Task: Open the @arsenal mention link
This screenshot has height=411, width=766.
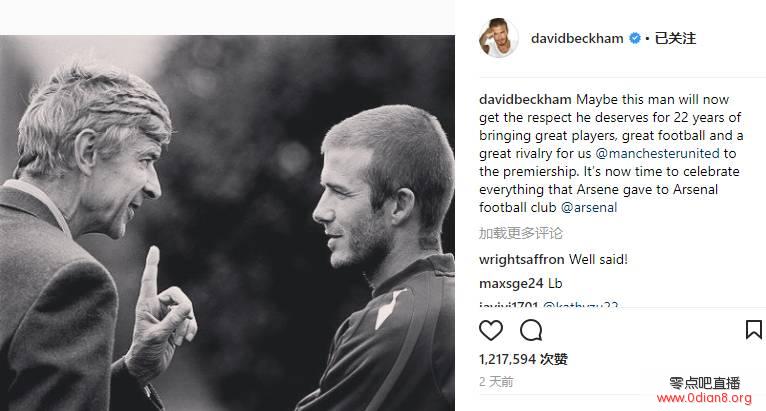Action: coord(589,208)
